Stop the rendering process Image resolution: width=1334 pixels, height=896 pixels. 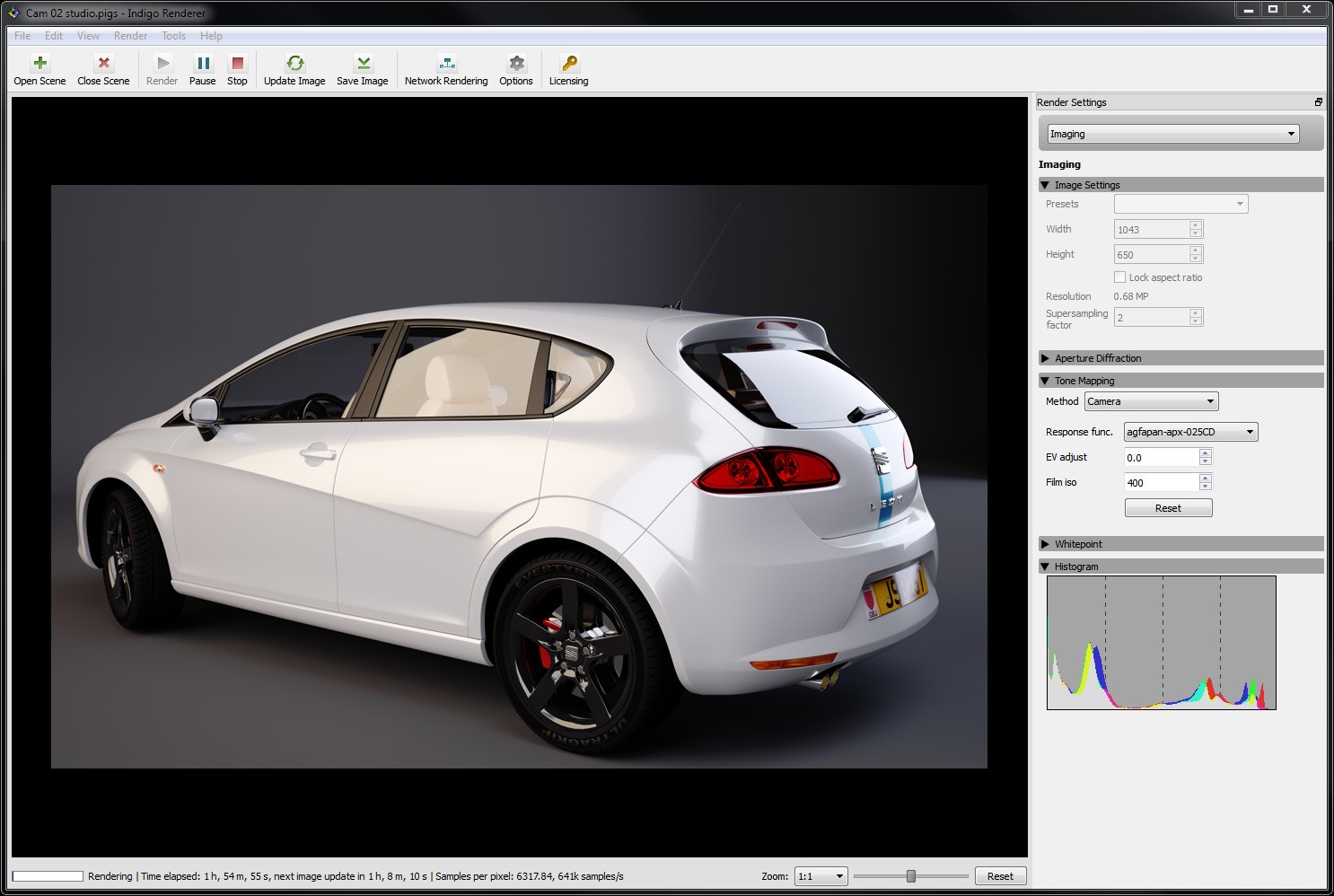[x=237, y=64]
